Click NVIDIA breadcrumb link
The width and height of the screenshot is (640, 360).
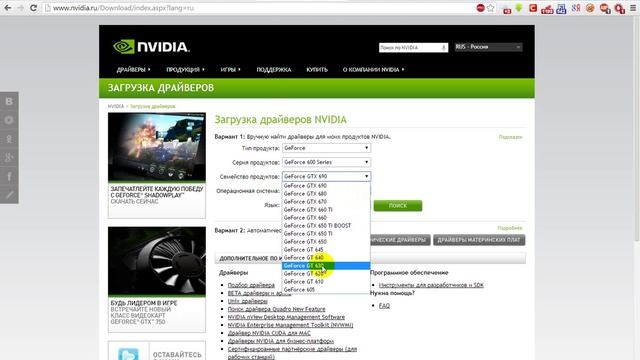[x=116, y=106]
